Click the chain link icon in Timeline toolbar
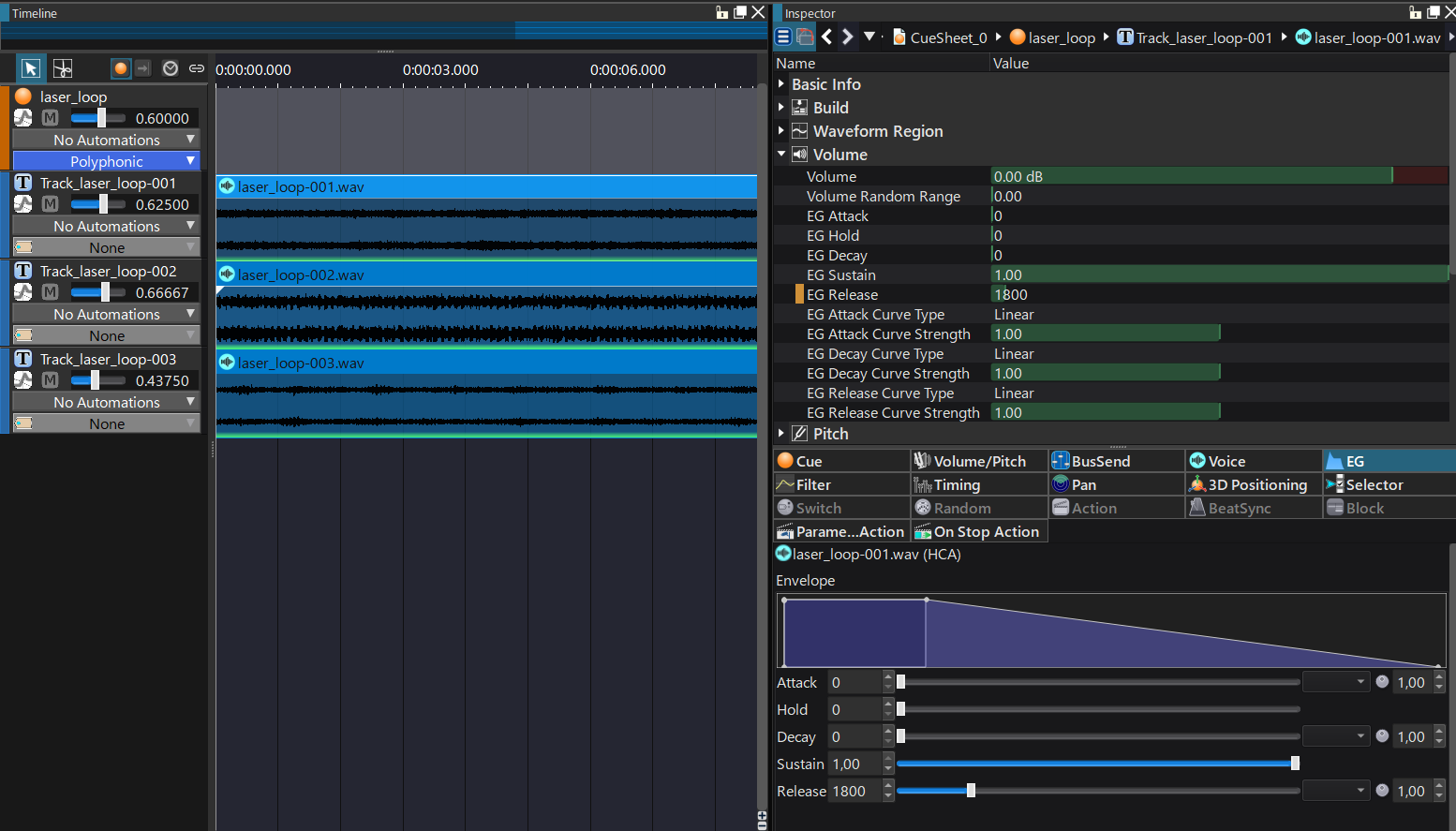The height and width of the screenshot is (831, 1456). coord(197,68)
